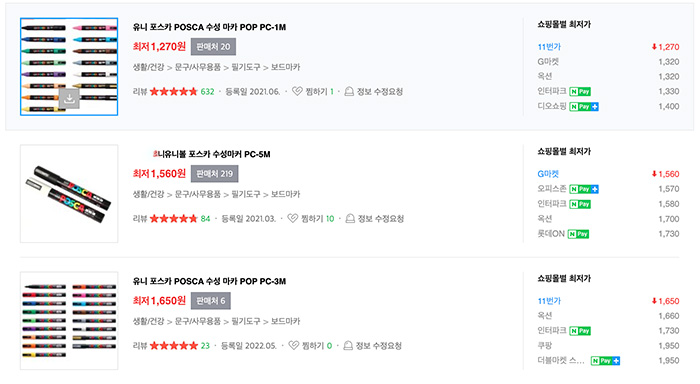This screenshot has height=384, width=700.
Task: View the 632 reviews for PC-1M
Action: point(207,92)
